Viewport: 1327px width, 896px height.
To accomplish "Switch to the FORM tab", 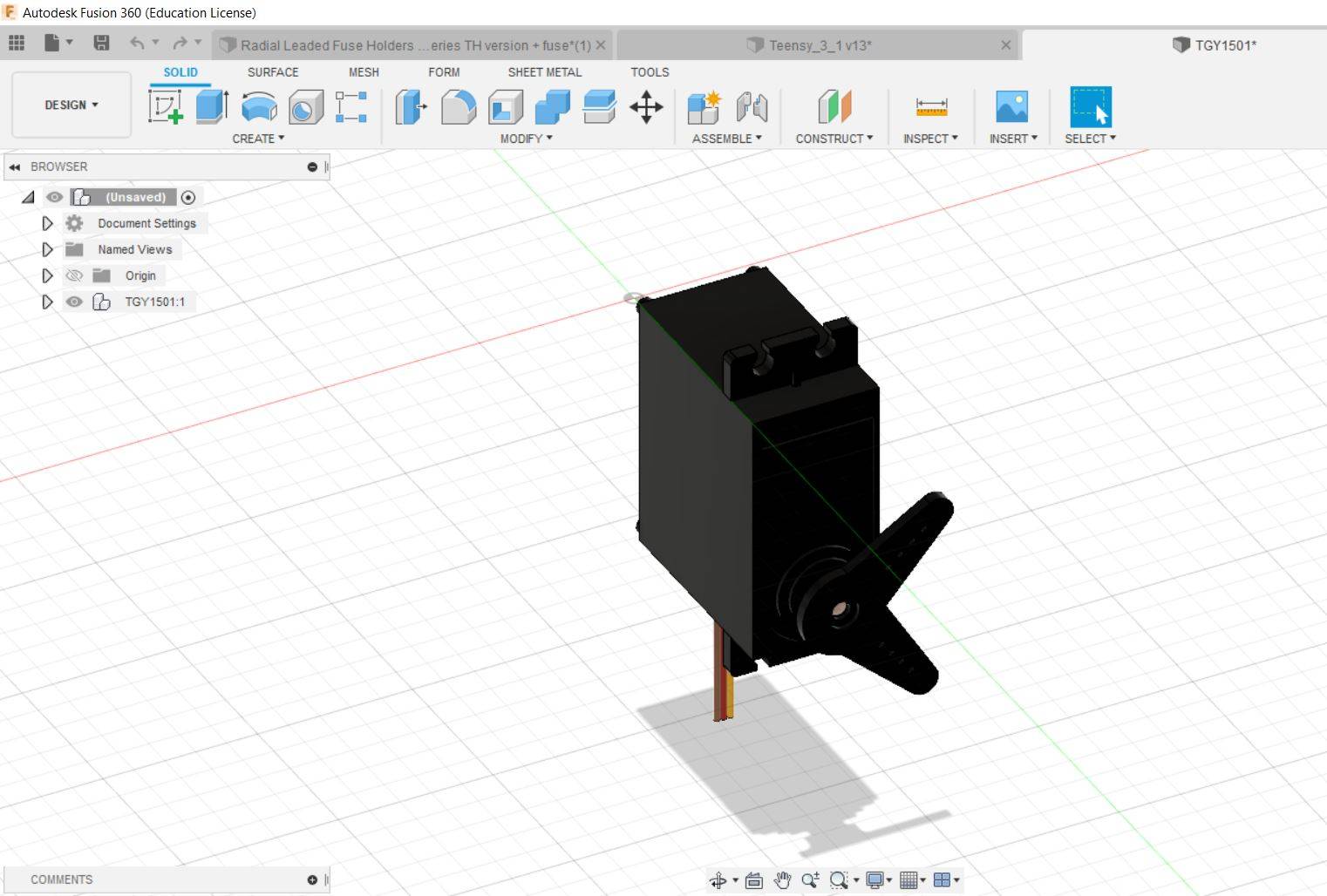I will pyautogui.click(x=444, y=72).
